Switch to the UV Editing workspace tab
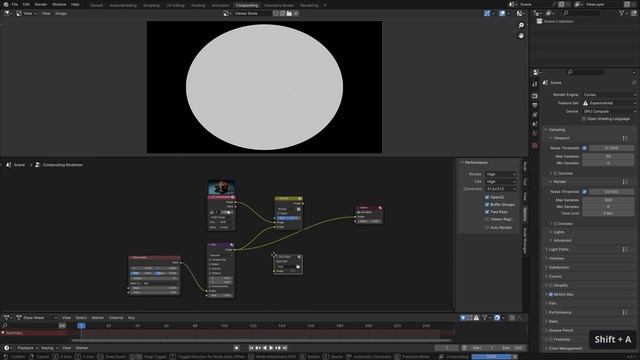 (175, 5)
